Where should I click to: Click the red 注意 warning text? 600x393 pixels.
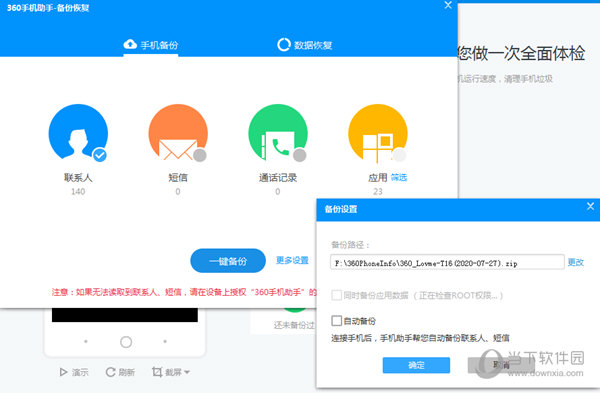184,292
